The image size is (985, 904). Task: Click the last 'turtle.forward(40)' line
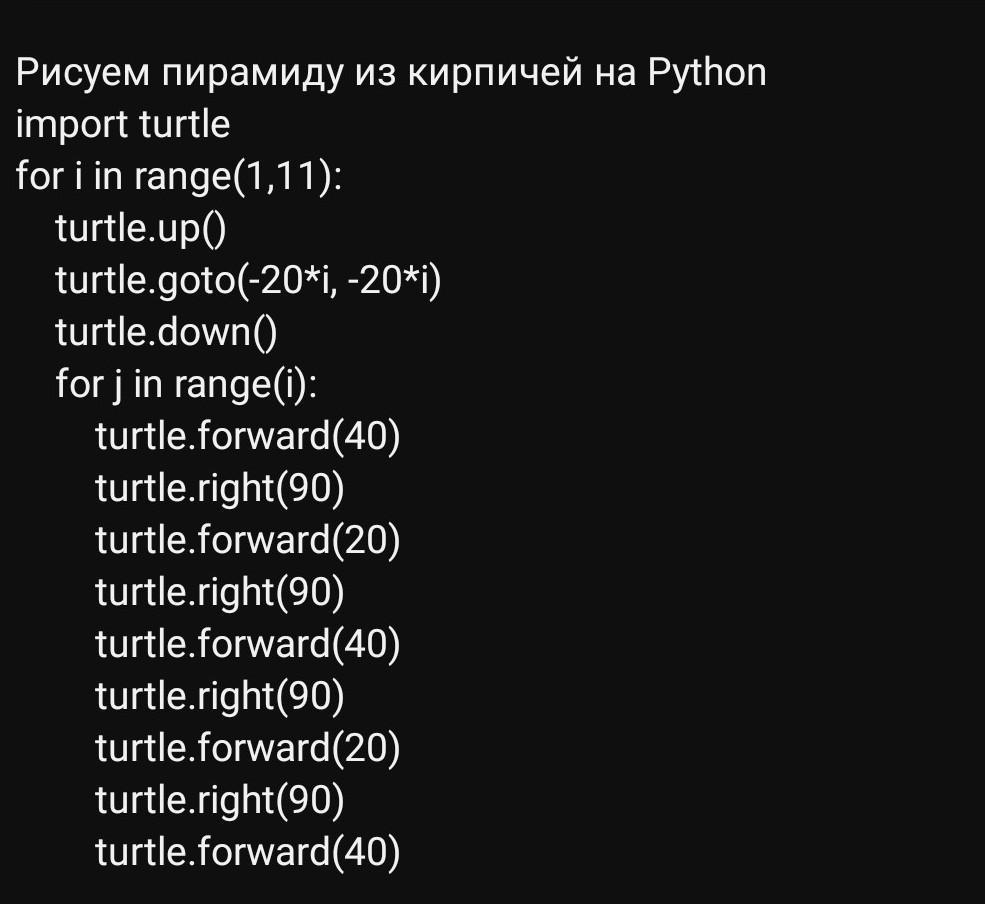coord(248,852)
